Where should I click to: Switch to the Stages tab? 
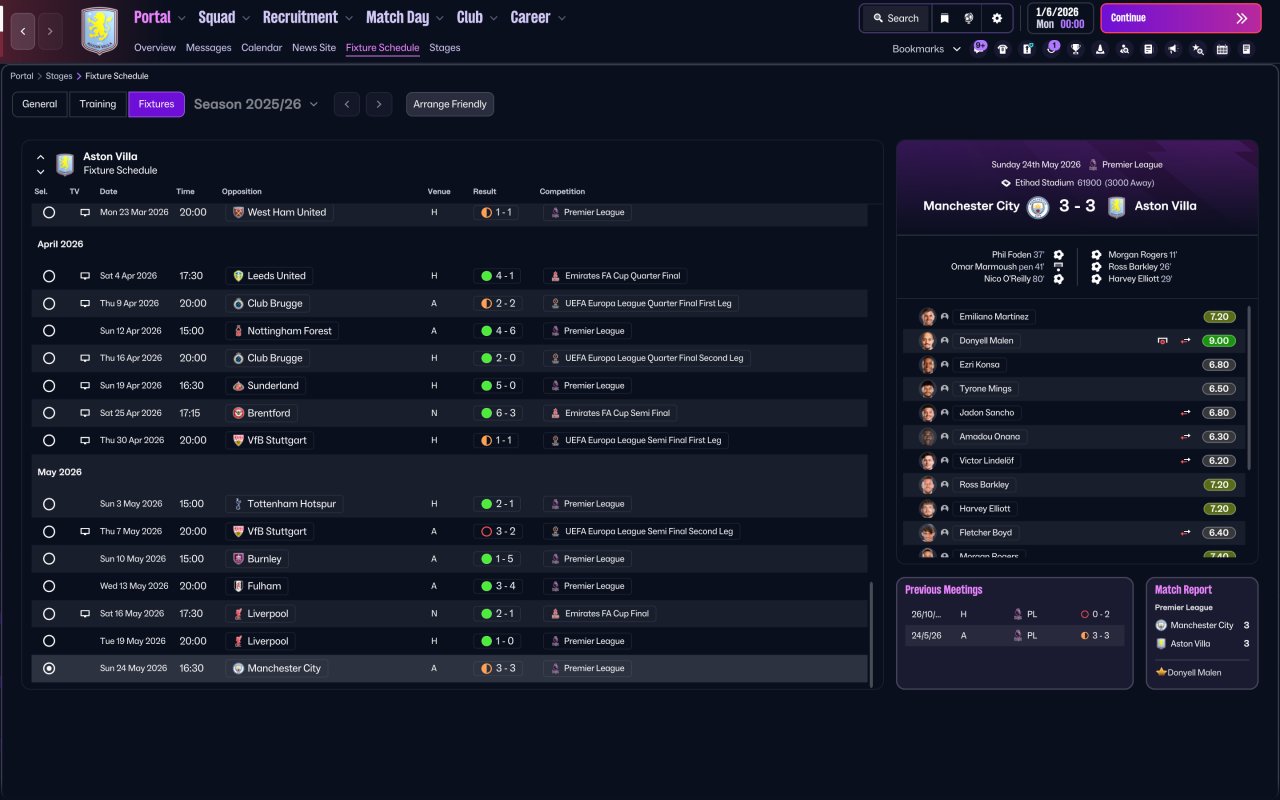click(x=445, y=48)
